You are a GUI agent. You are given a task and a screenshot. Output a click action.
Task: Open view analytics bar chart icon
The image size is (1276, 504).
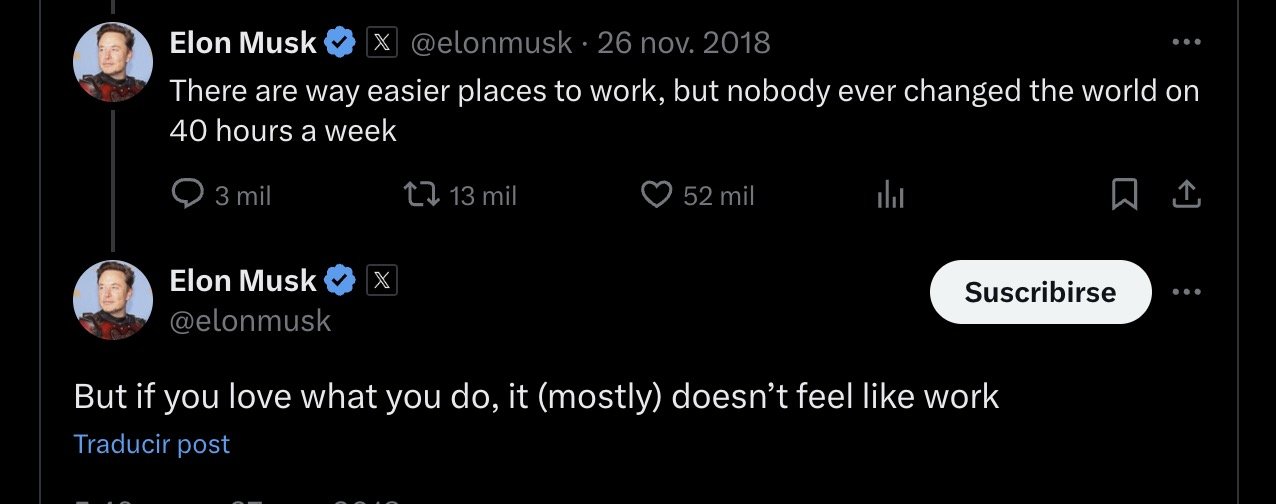[890, 196]
